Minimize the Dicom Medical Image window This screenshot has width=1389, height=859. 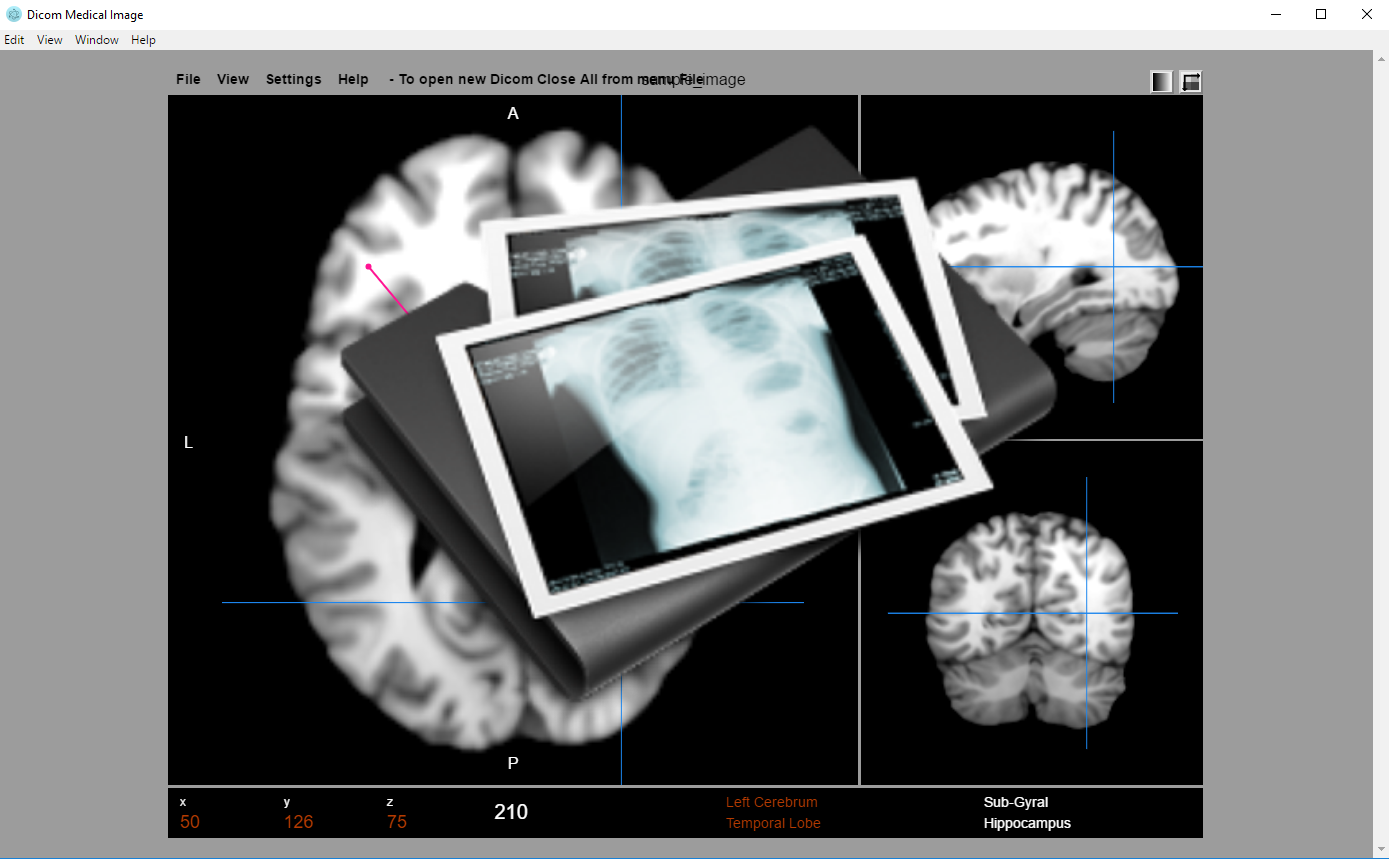point(1277,14)
